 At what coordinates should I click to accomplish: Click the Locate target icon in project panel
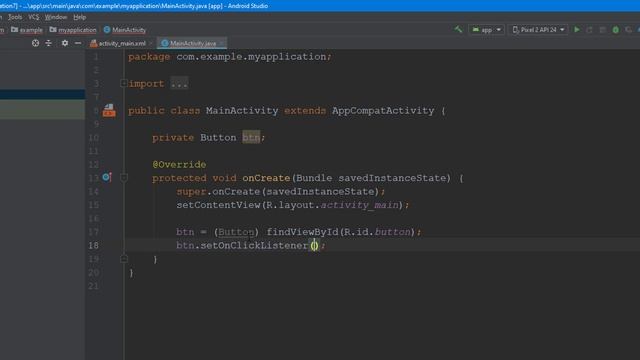pyautogui.click(x=36, y=43)
